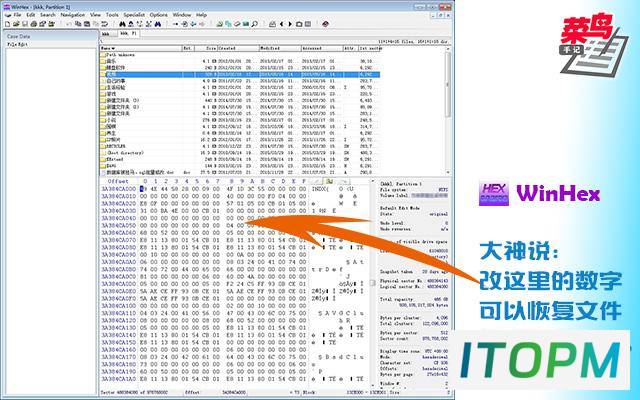Open the Options menu
The width and height of the screenshot is (640, 400).
coord(158,15)
